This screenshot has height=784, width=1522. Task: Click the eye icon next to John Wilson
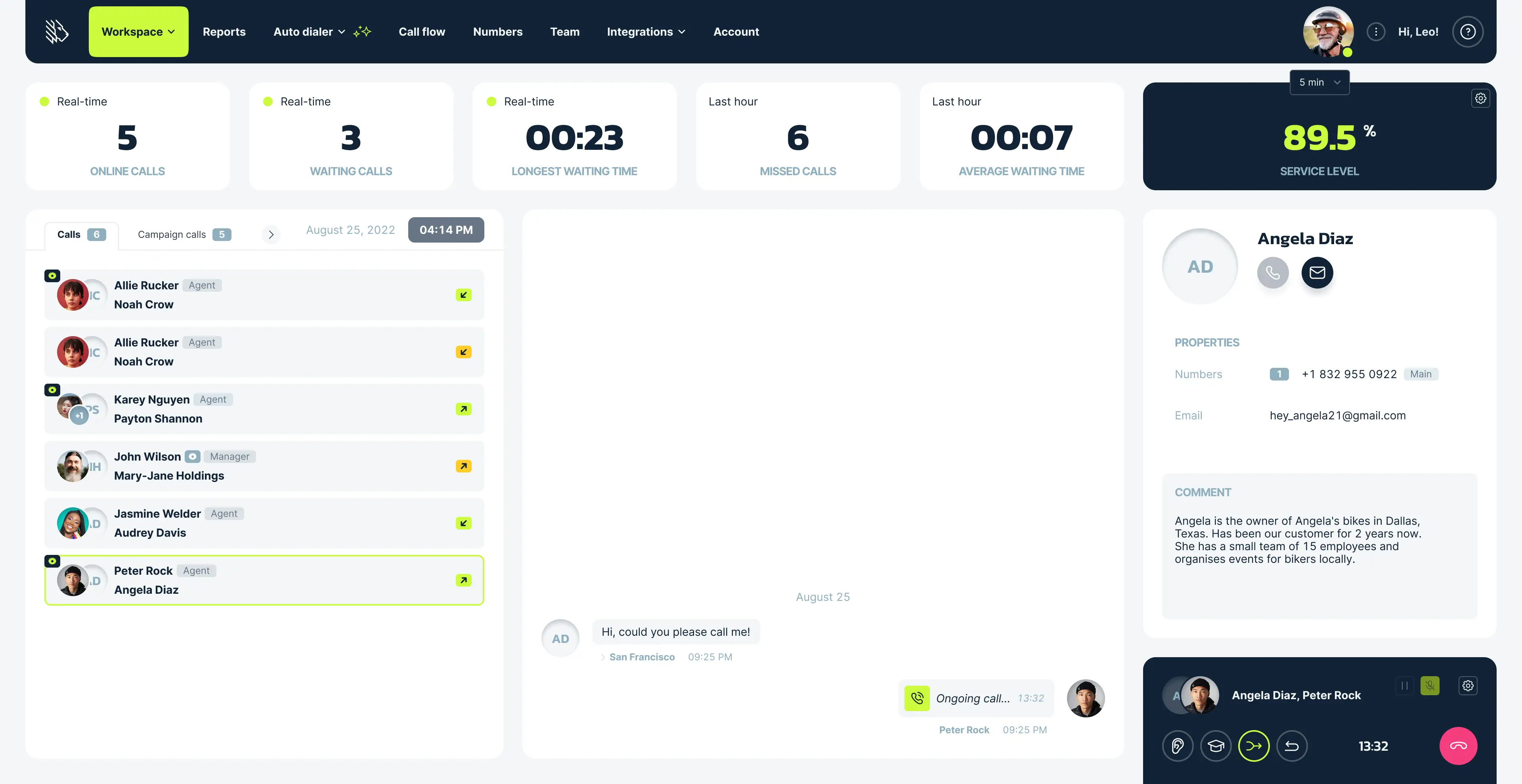tap(192, 457)
